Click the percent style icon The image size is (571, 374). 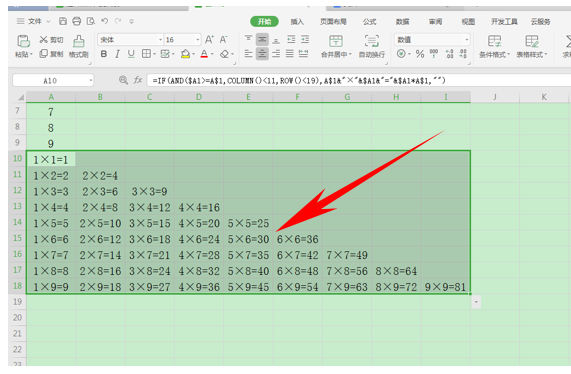pos(420,54)
